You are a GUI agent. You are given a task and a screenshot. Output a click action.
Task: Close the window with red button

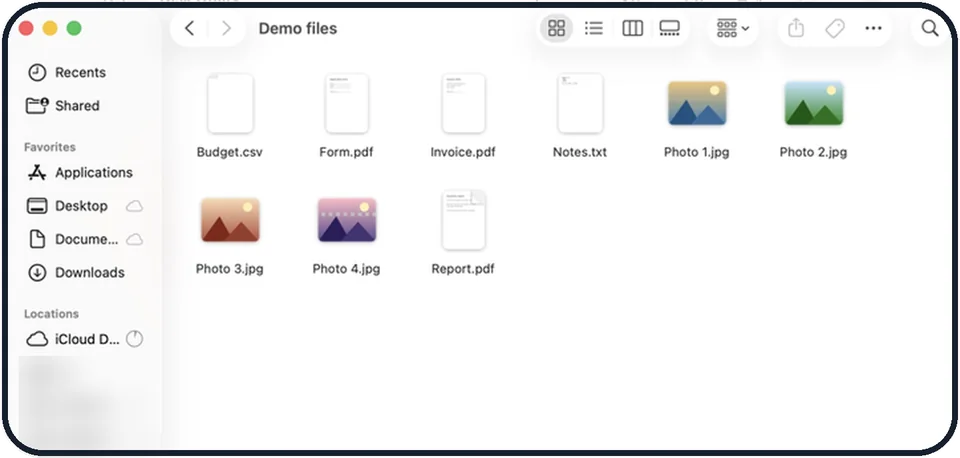26,28
